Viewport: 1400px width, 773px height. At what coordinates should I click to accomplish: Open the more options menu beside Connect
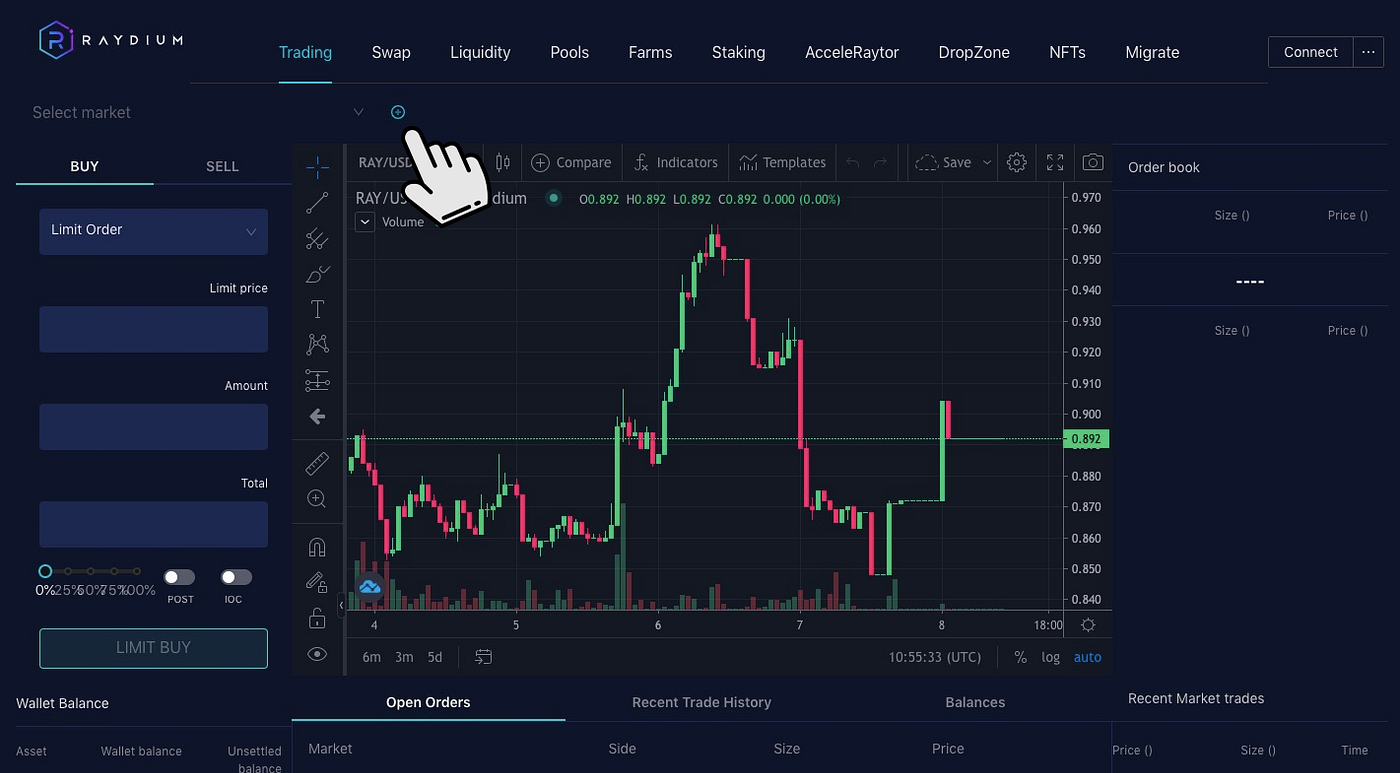coord(1368,52)
